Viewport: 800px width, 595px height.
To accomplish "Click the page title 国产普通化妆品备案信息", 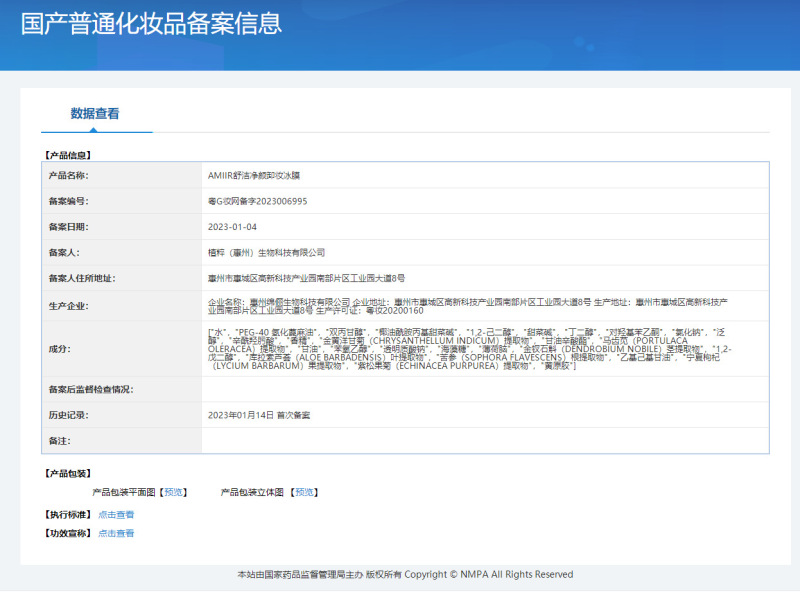I will 151,24.
